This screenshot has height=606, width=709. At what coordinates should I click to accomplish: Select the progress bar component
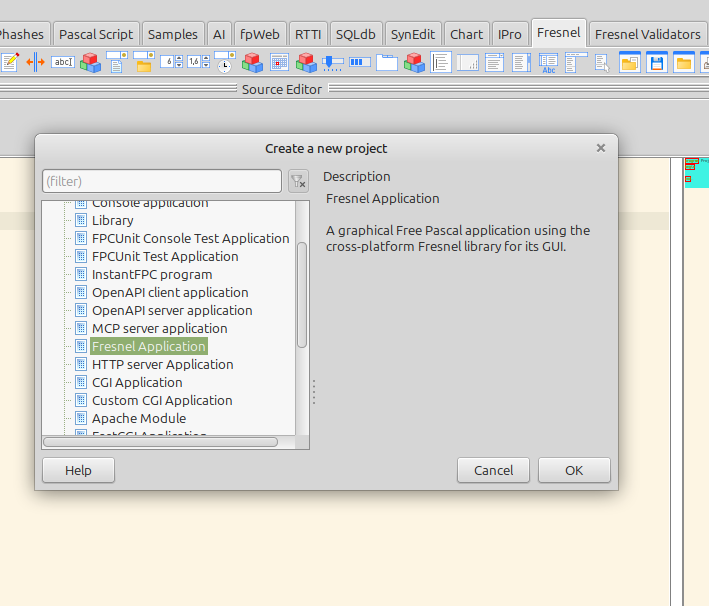(360, 62)
